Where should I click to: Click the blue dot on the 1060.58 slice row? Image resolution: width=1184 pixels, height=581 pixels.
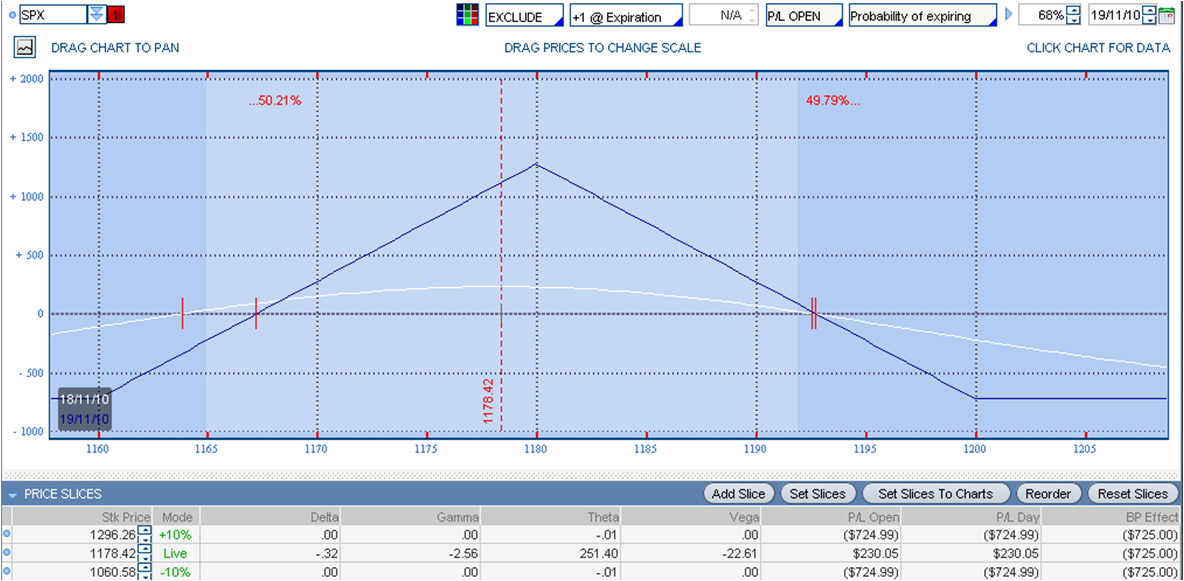coord(7,572)
